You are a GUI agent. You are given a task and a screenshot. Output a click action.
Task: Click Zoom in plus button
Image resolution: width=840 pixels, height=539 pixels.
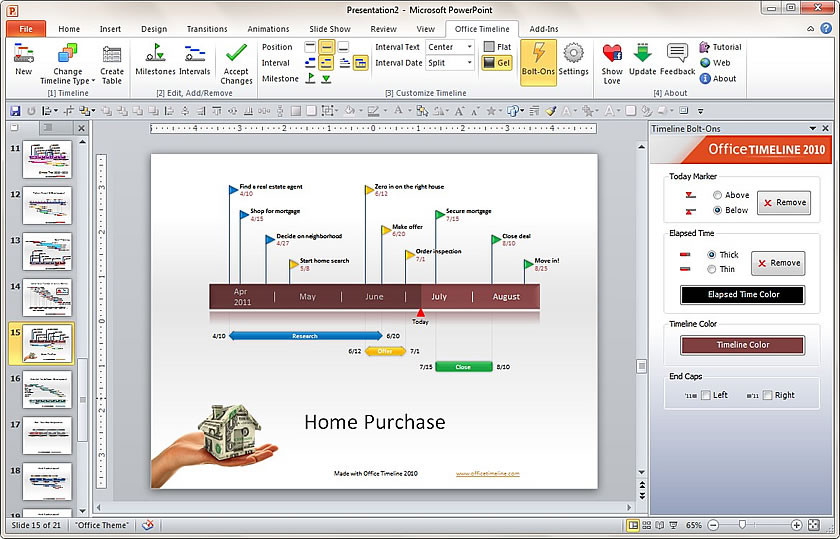[x=797, y=525]
